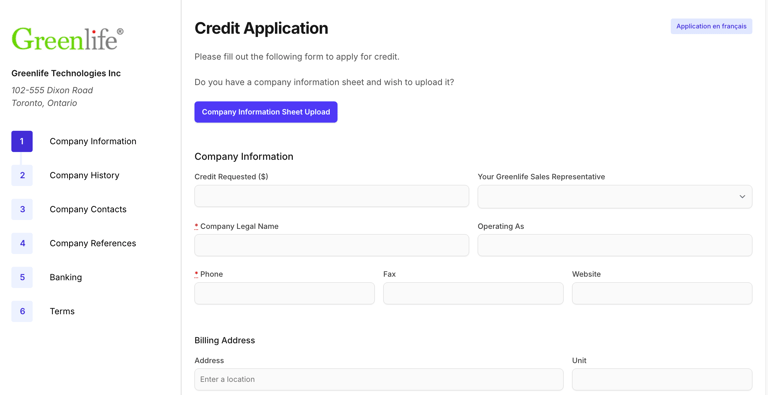Select step 3 number badge
Viewport: 768px width, 395px height.
(22, 209)
